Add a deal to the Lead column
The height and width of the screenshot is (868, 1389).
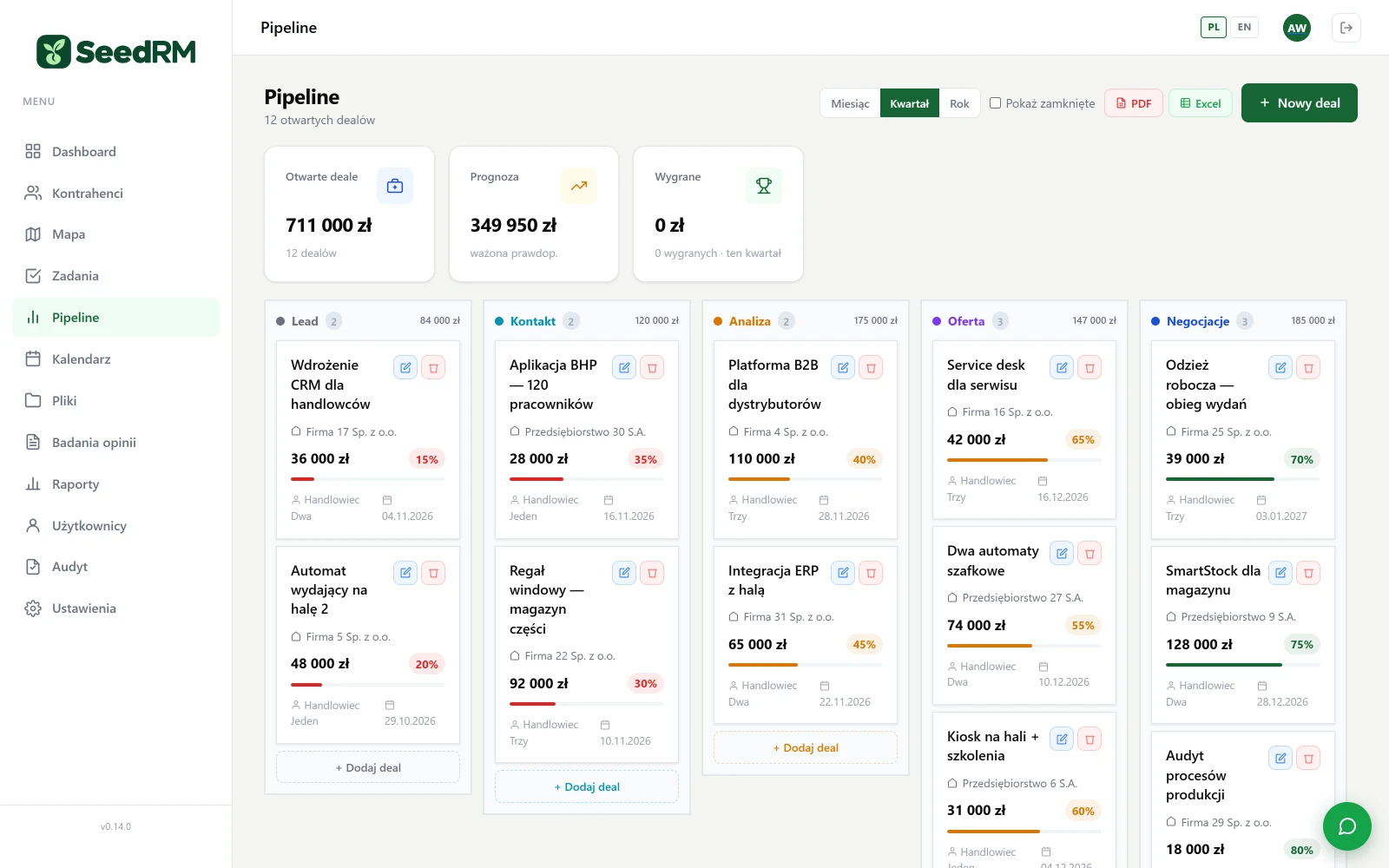tap(368, 767)
